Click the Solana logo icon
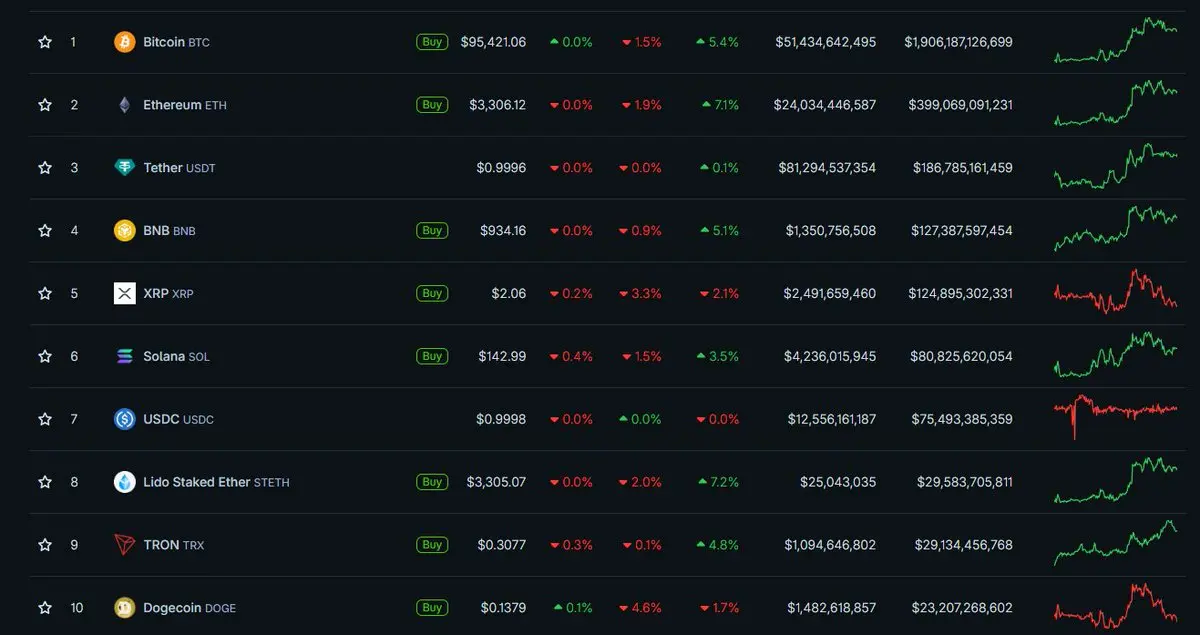Screen dimensions: 1200x635 (x=124, y=356)
